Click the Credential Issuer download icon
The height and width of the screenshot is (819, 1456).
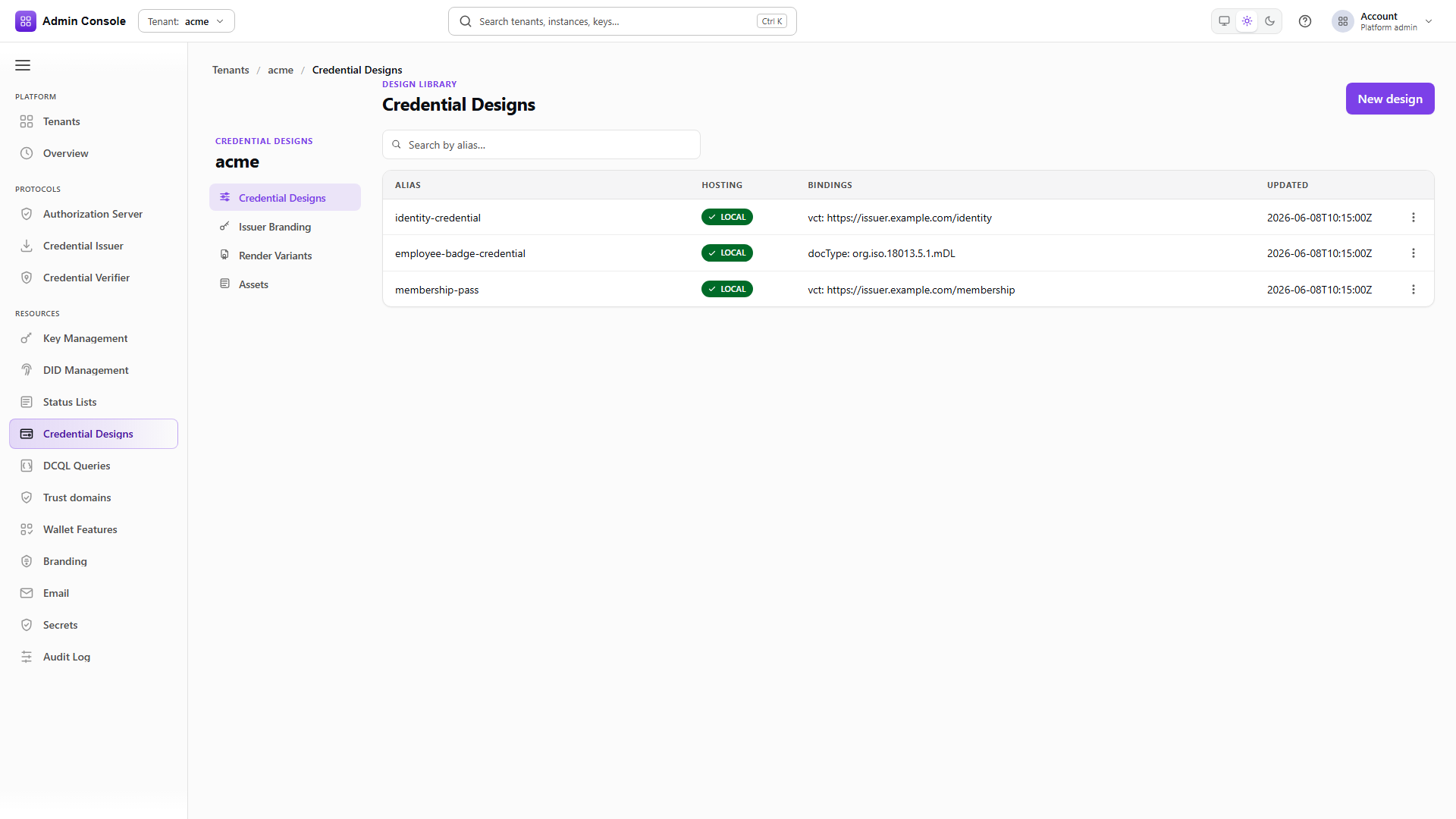tap(27, 246)
